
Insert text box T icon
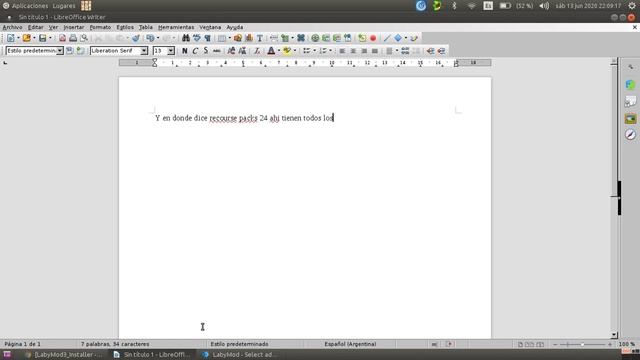pyautogui.click(x=260, y=38)
